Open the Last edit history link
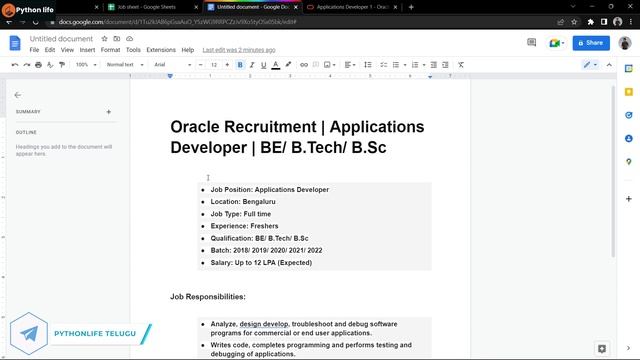Image resolution: width=640 pixels, height=360 pixels. [x=239, y=50]
